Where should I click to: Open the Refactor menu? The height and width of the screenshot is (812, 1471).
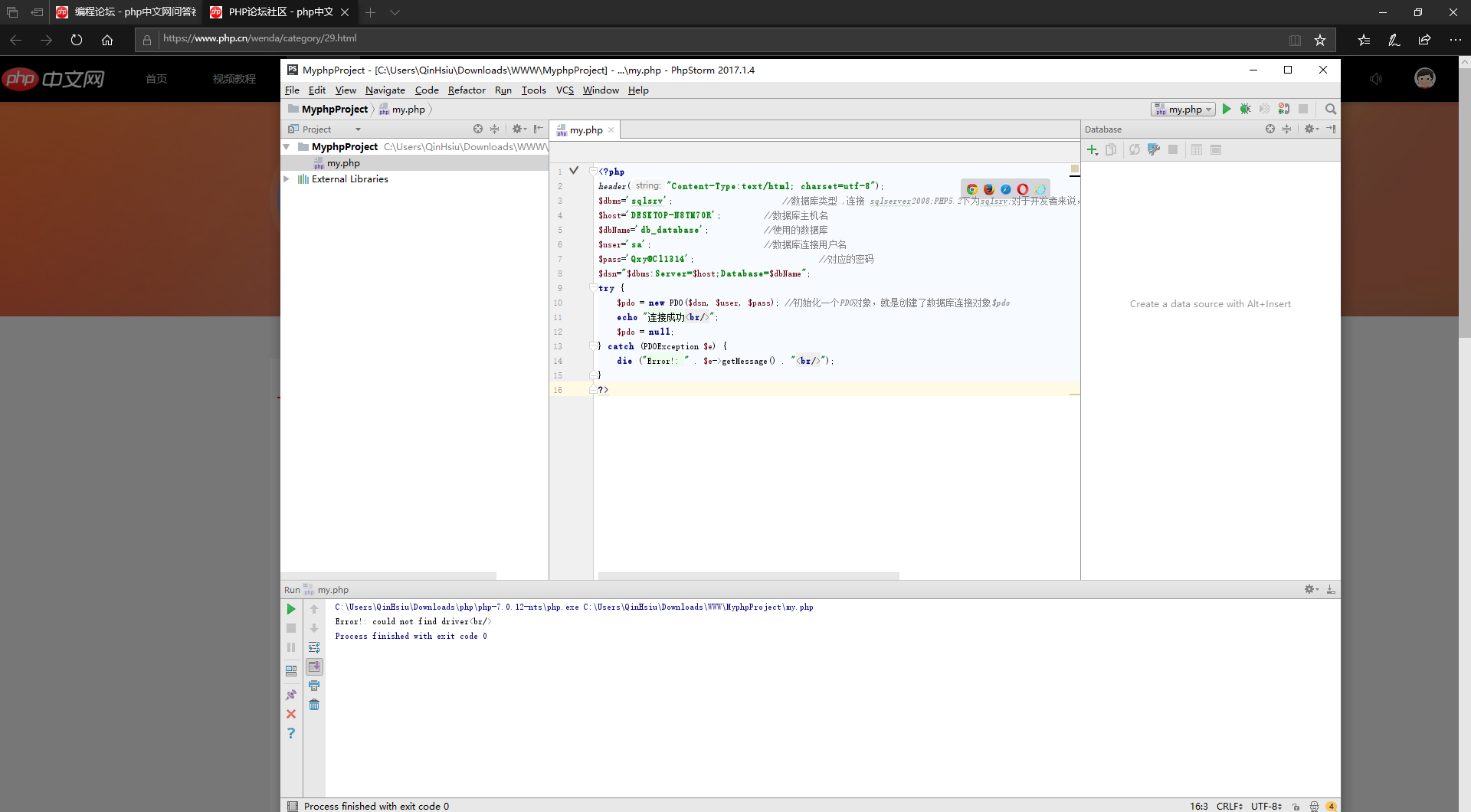[467, 90]
